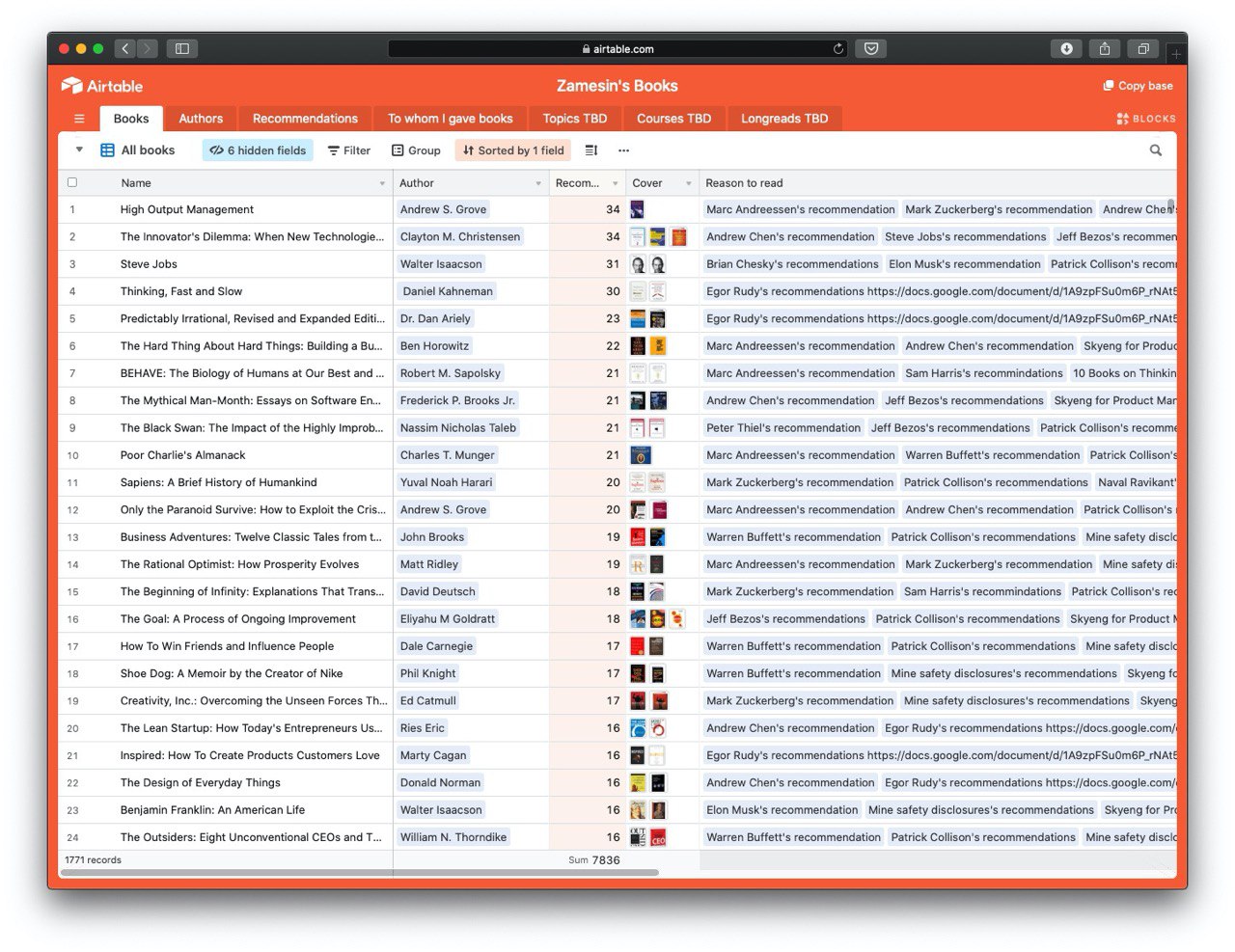The width and height of the screenshot is (1235, 952).
Task: Click Safari forward arrow
Action: (x=148, y=48)
